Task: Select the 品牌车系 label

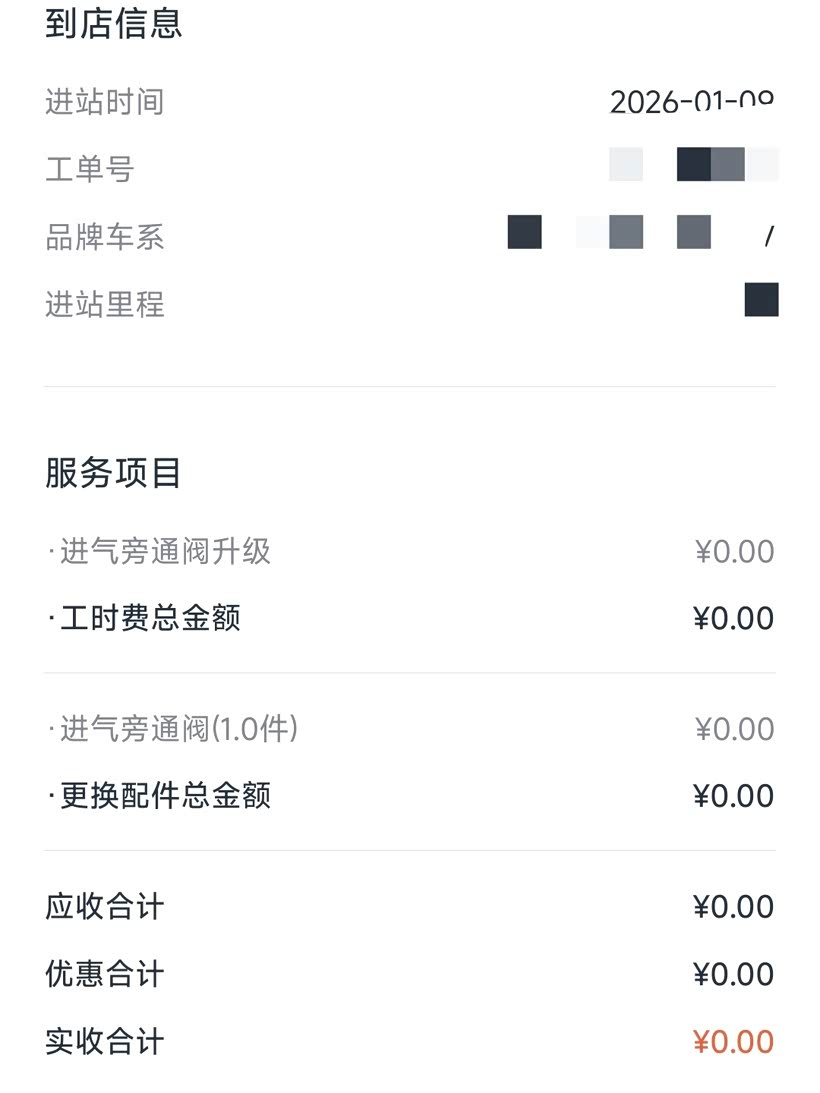Action: click(104, 237)
